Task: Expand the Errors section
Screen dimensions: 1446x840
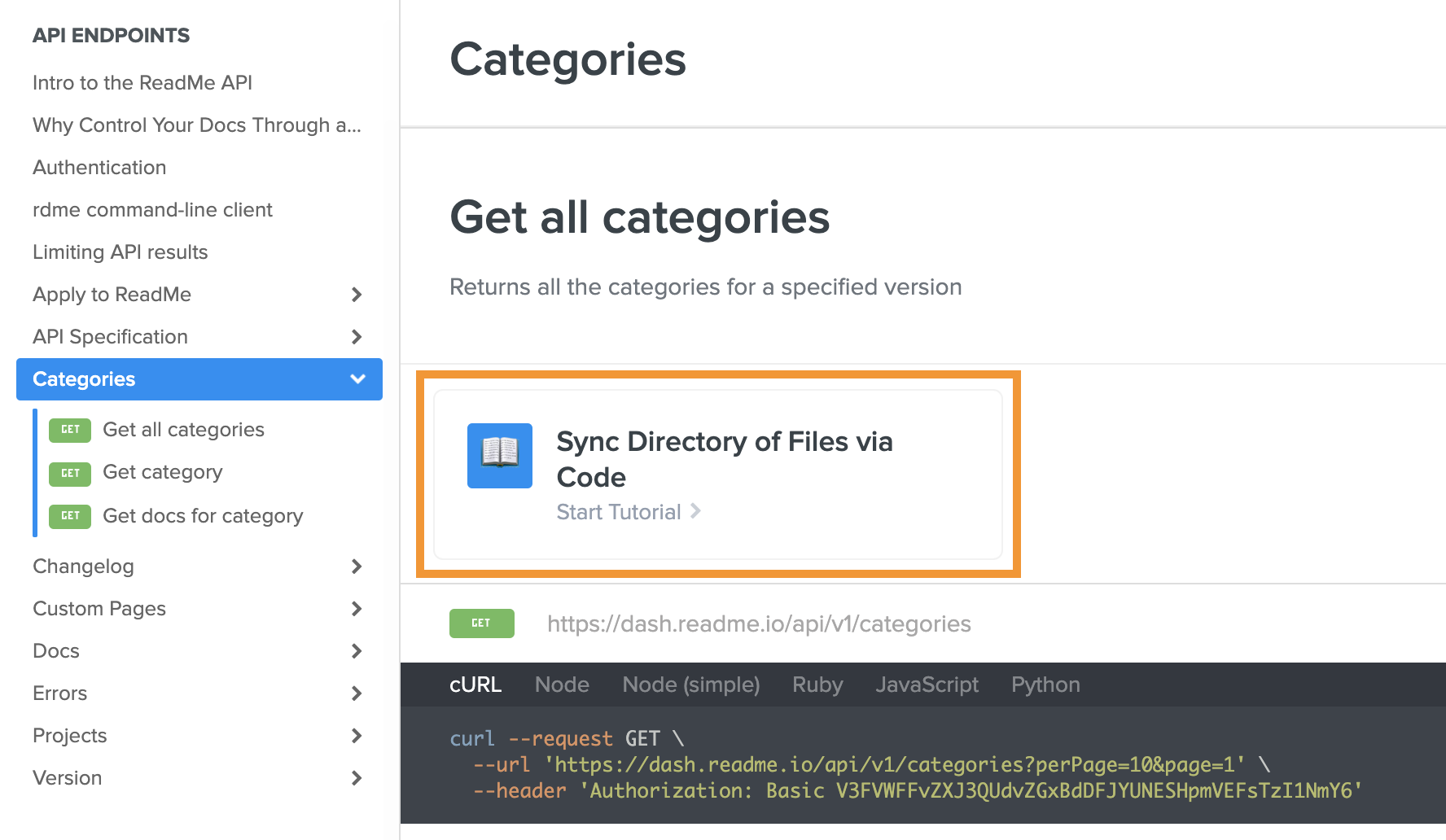Action: point(356,693)
